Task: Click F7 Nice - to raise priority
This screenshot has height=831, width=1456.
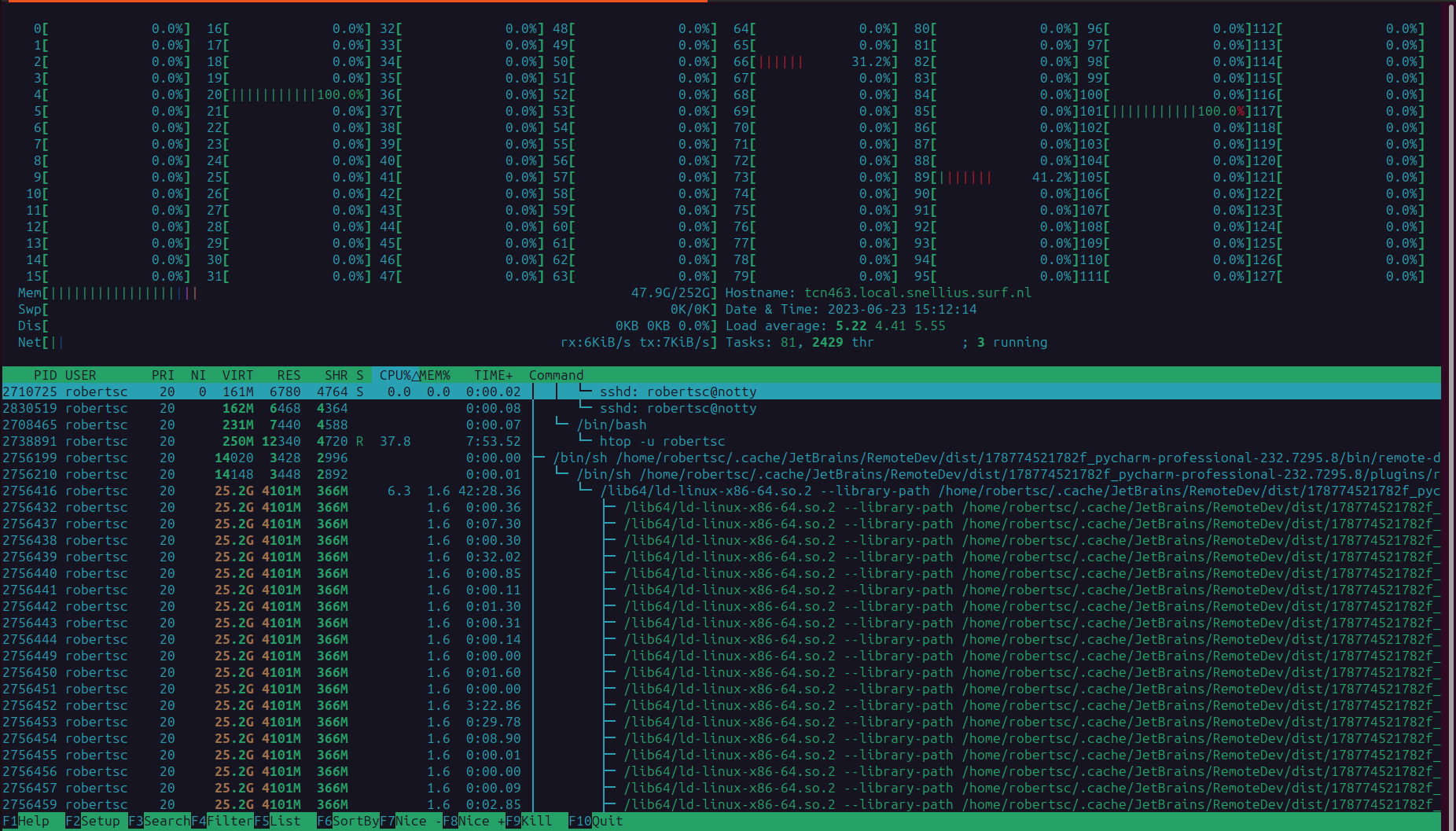Action: pos(411,821)
